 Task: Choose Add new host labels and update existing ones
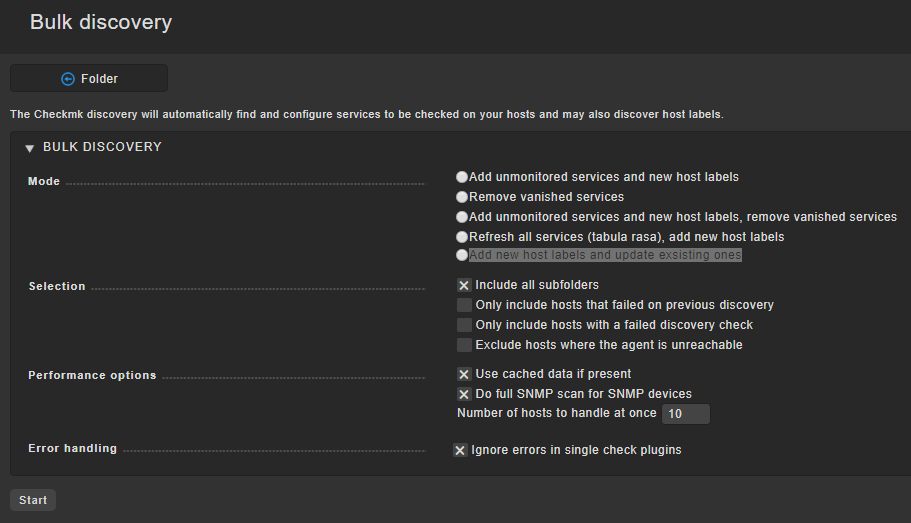(462, 255)
